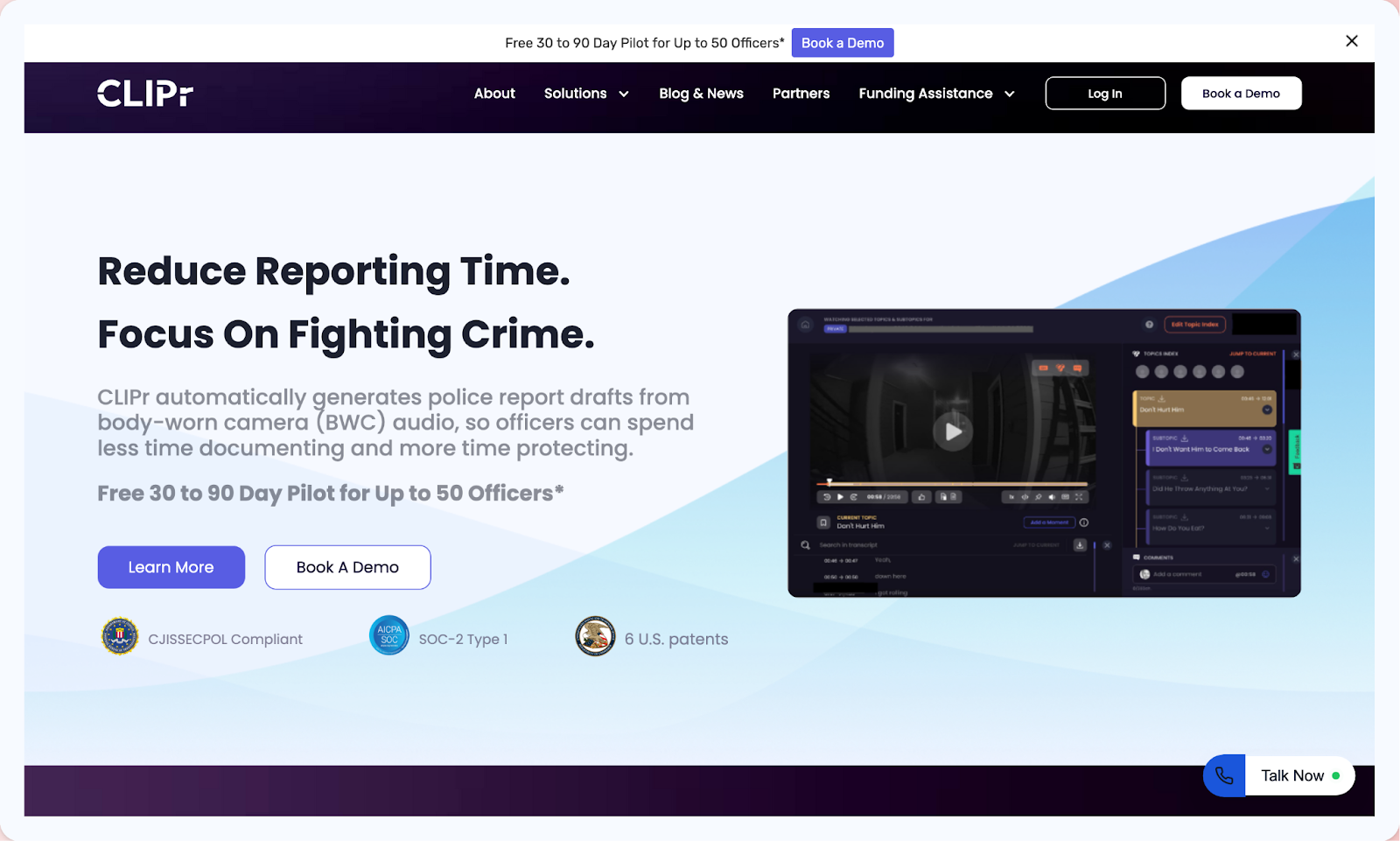The width and height of the screenshot is (1400, 841).
Task: Click the bold free pilot text under paragraph
Action: click(331, 494)
